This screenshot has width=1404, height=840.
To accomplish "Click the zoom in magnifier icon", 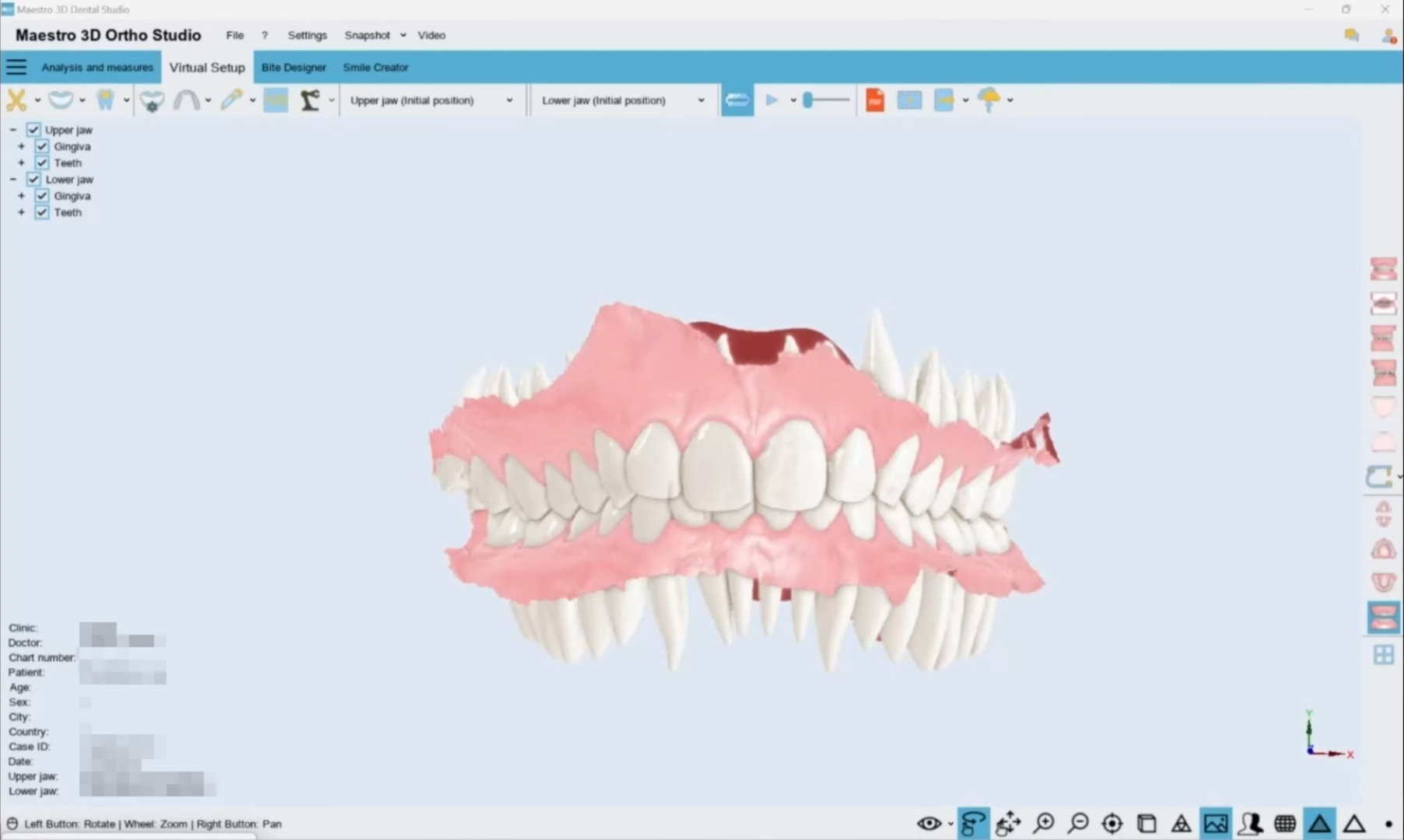I will [1044, 823].
